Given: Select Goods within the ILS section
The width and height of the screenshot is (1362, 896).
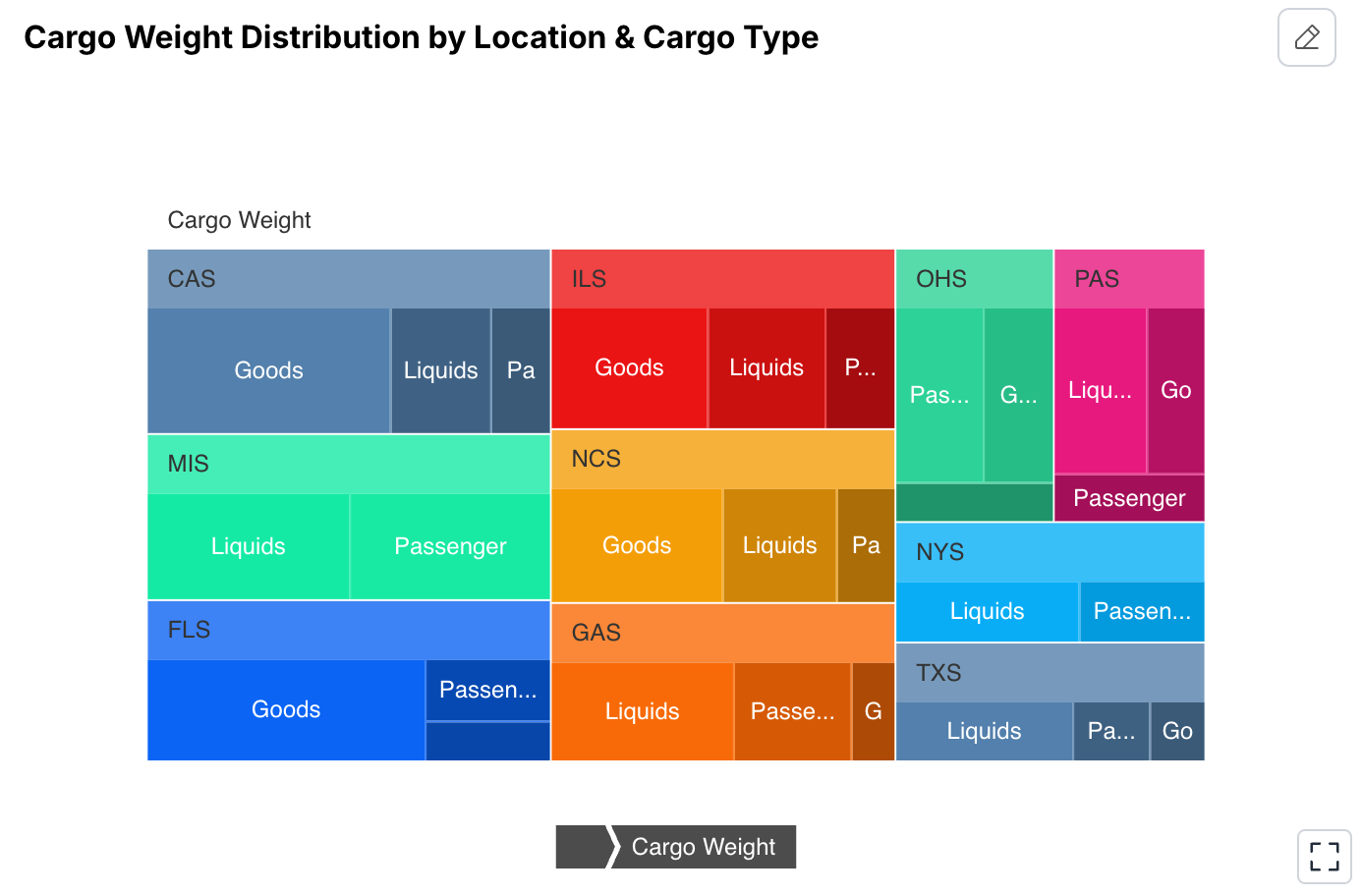Looking at the screenshot, I should pyautogui.click(x=629, y=367).
